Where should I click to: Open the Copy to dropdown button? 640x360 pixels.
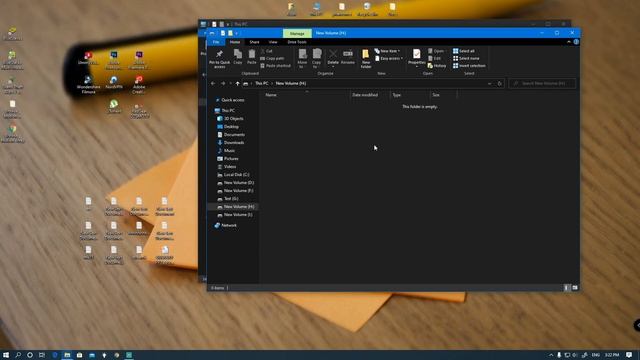(x=317, y=58)
